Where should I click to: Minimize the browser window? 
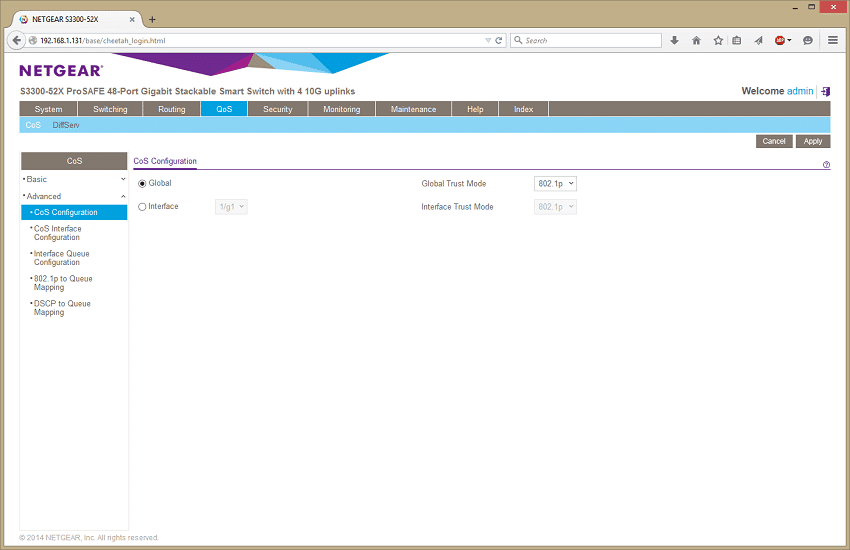(x=795, y=7)
